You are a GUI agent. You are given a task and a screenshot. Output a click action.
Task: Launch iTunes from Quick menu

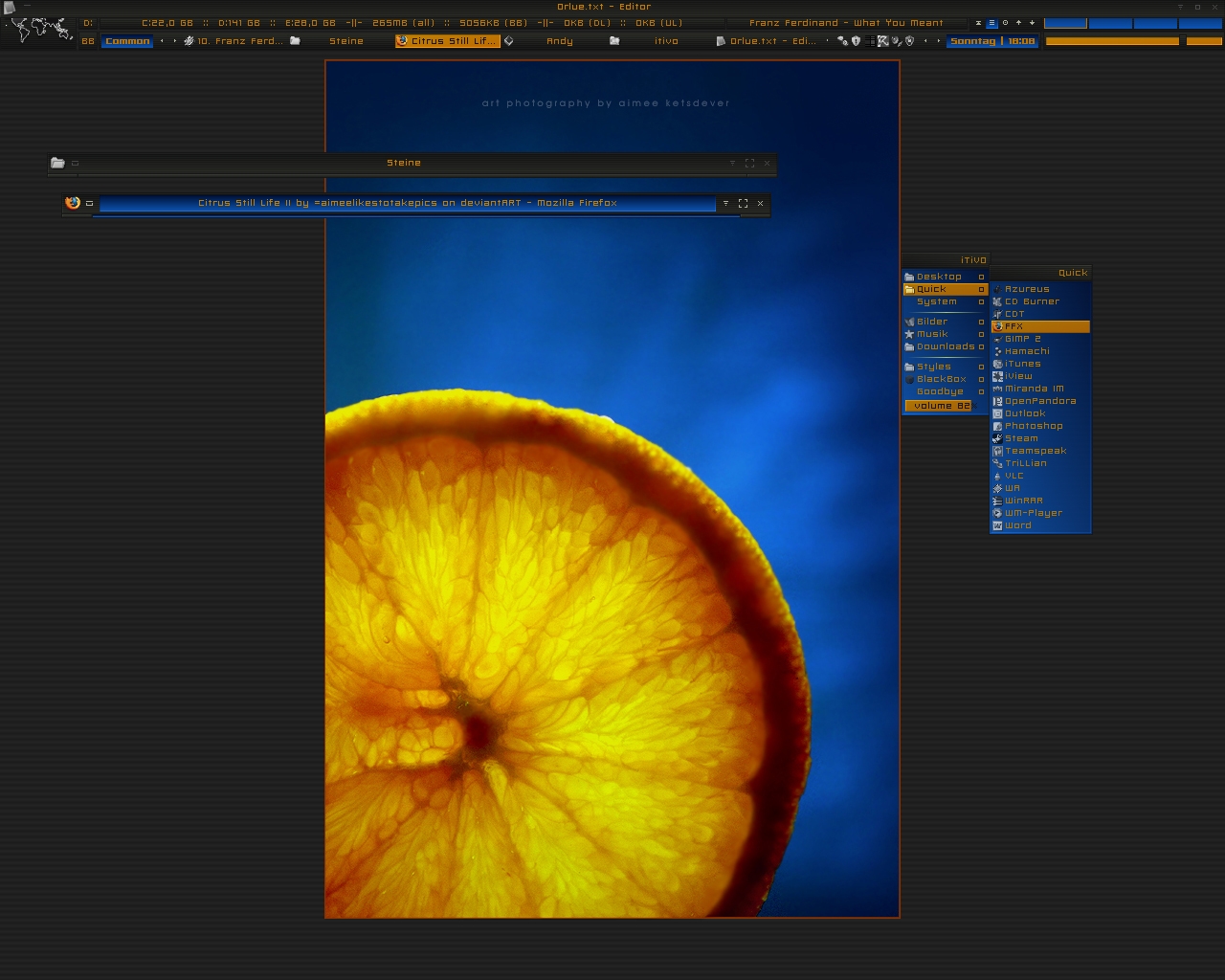pos(1040,364)
